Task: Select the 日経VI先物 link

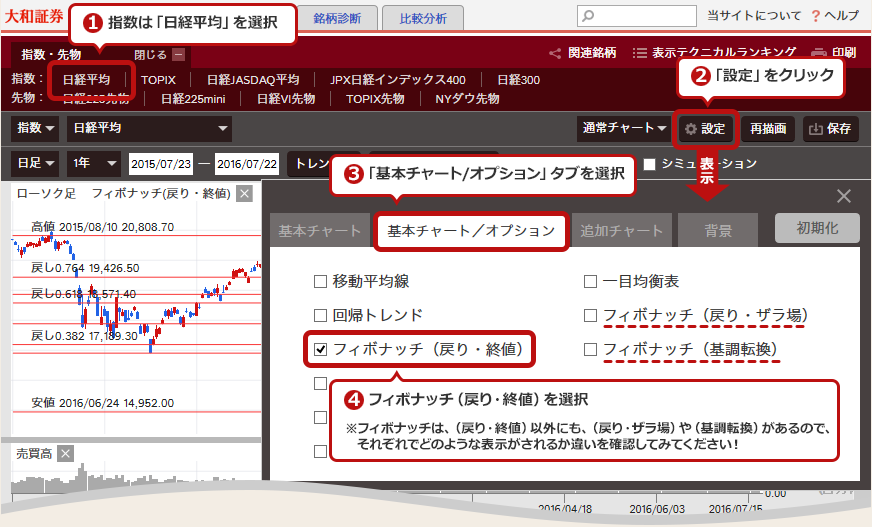Action: click(x=286, y=99)
